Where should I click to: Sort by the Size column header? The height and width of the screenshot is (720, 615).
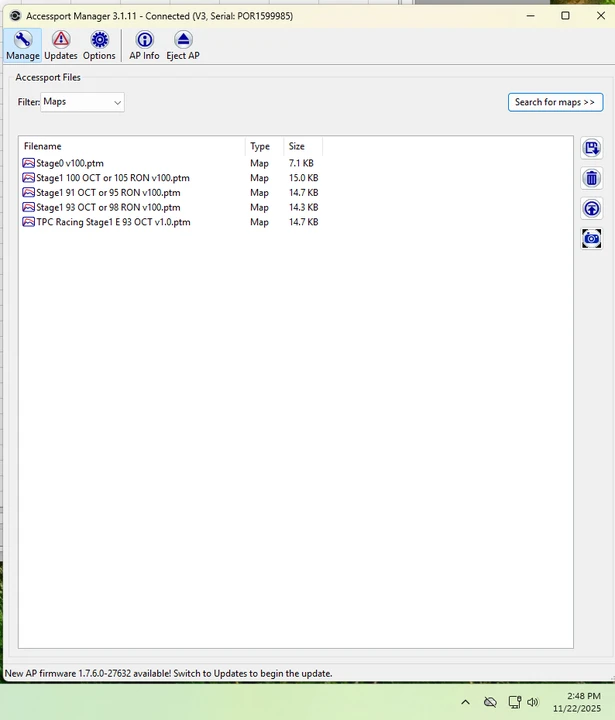coord(303,146)
